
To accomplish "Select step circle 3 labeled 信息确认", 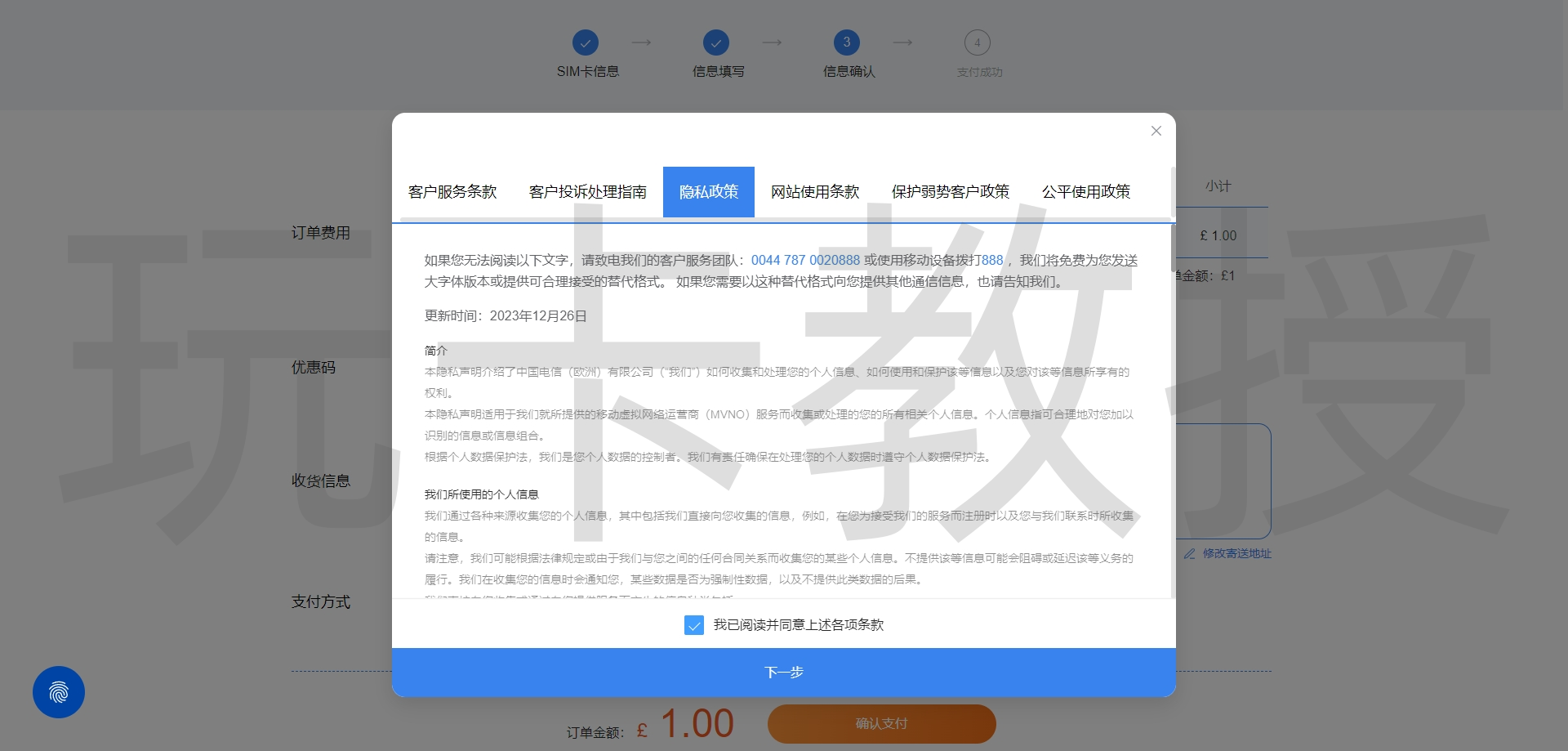I will point(847,42).
